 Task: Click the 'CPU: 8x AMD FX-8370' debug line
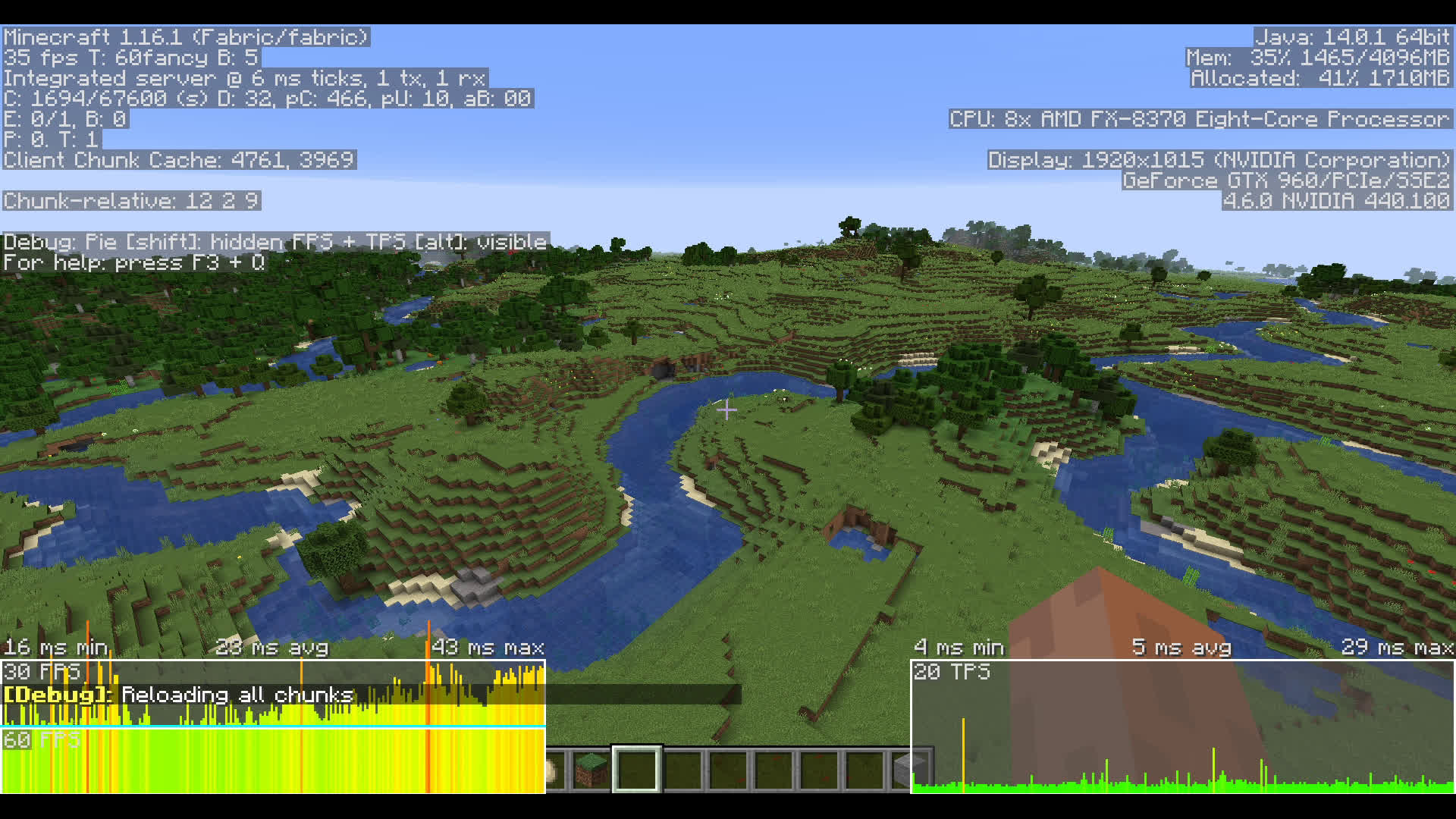[1200, 119]
